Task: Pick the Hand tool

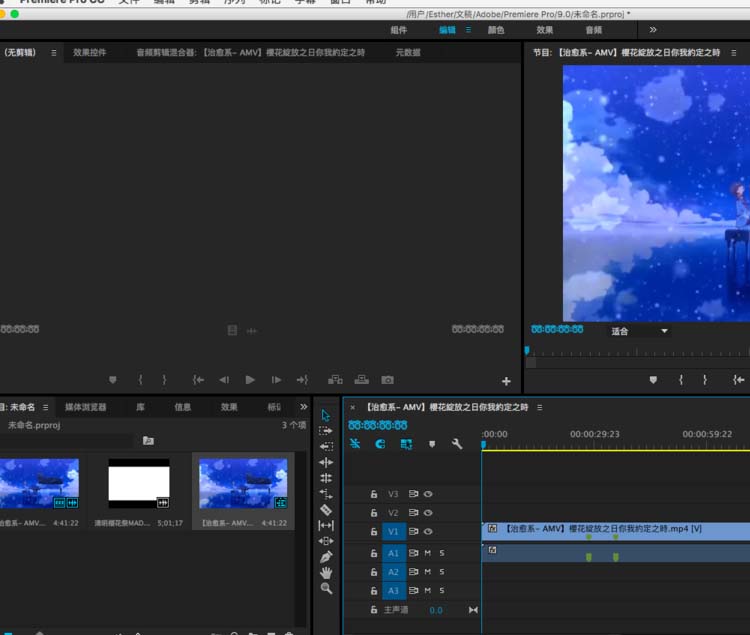Action: click(x=326, y=573)
